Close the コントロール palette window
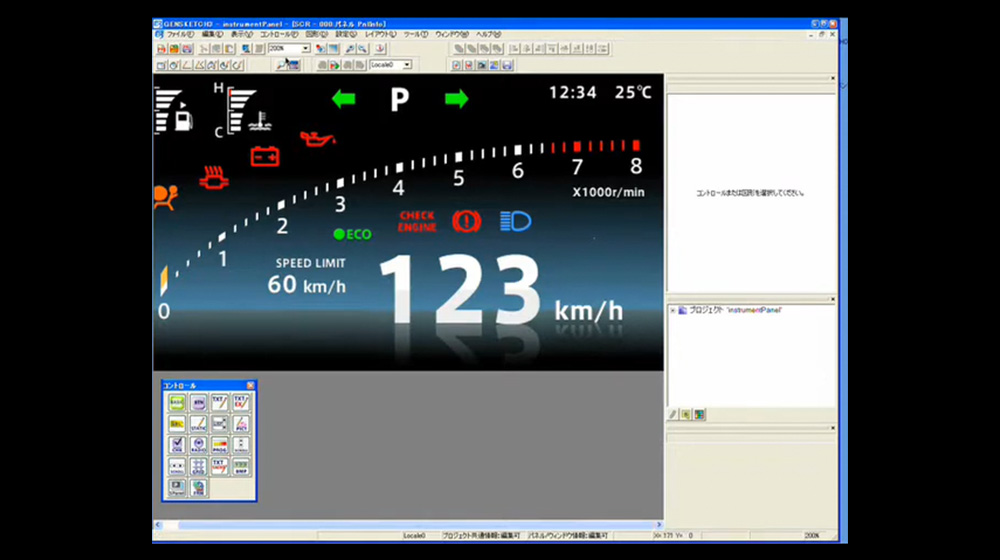This screenshot has width=1000, height=560. [251, 385]
